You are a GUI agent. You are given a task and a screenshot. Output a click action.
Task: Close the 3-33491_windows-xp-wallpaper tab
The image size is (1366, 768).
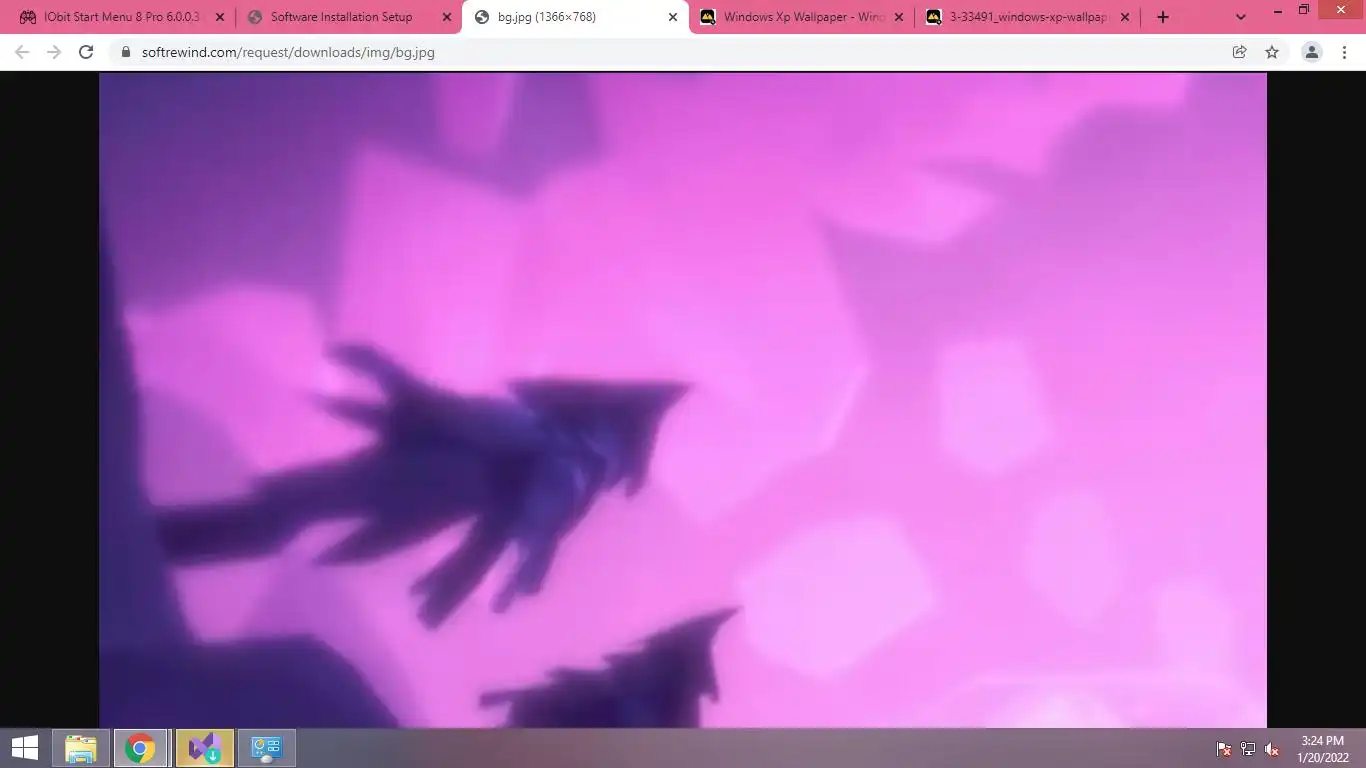click(1125, 17)
